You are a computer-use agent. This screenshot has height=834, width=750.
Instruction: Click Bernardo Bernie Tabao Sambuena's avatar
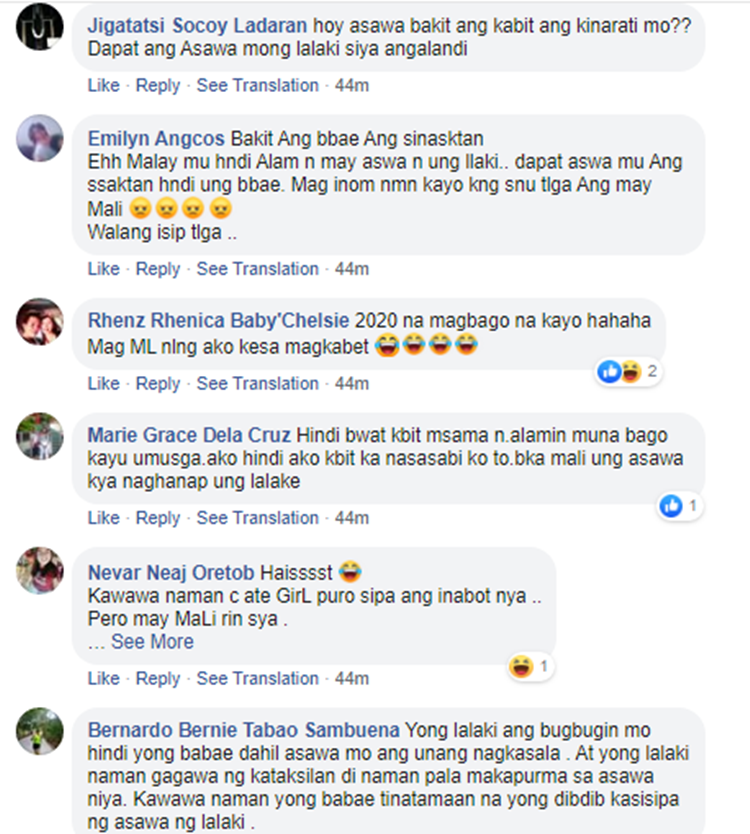click(39, 731)
